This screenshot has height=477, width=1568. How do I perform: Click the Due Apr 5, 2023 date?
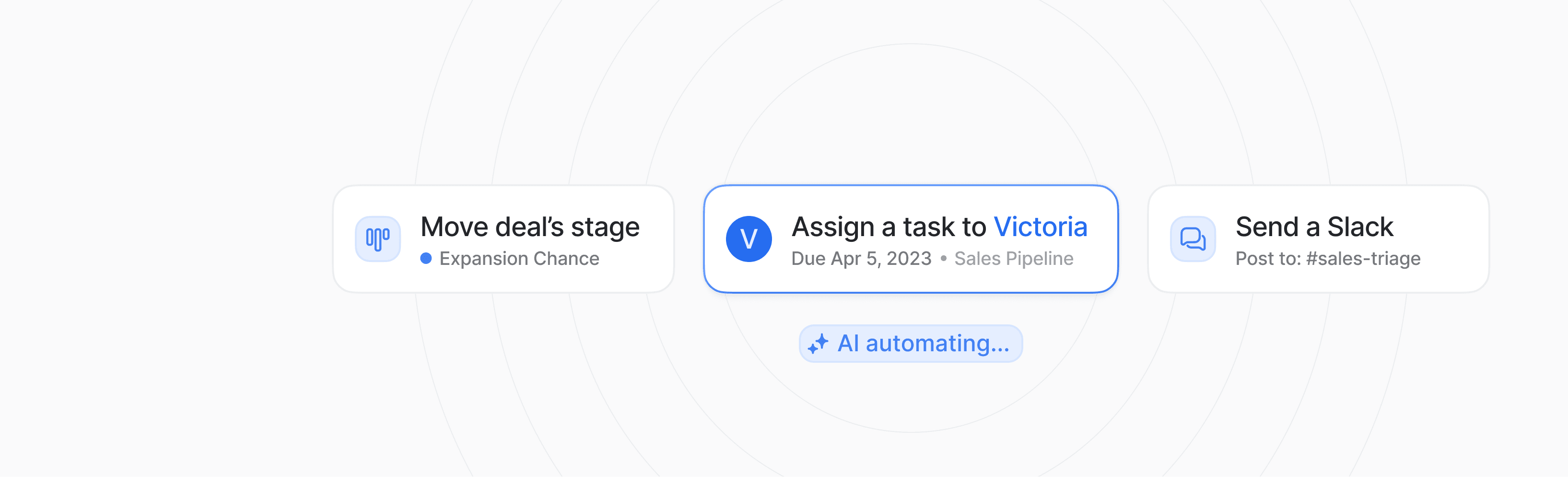click(861, 258)
